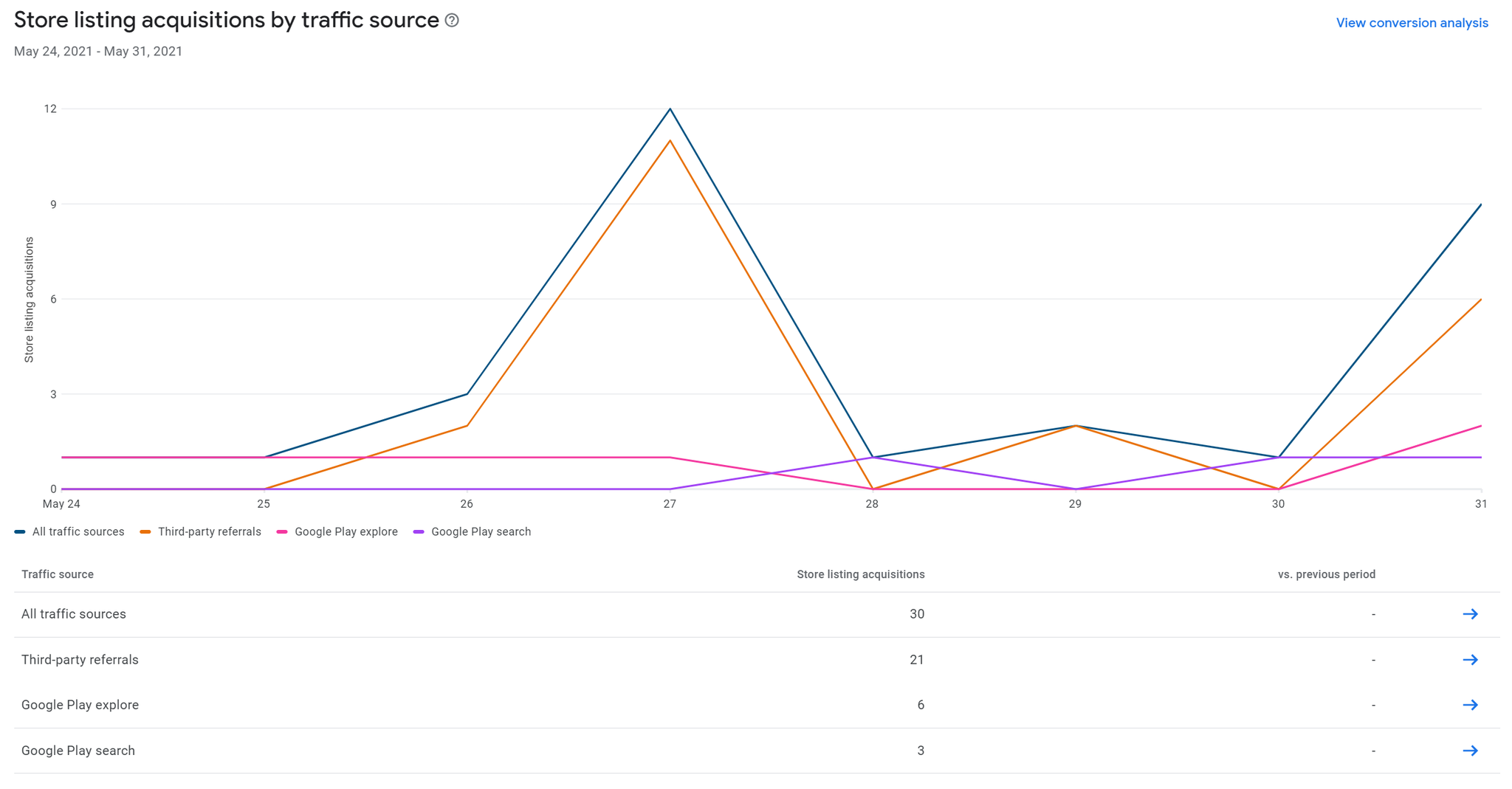The width and height of the screenshot is (1512, 789).
Task: Click the value 6 in the acquisitions column
Action: 921,705
